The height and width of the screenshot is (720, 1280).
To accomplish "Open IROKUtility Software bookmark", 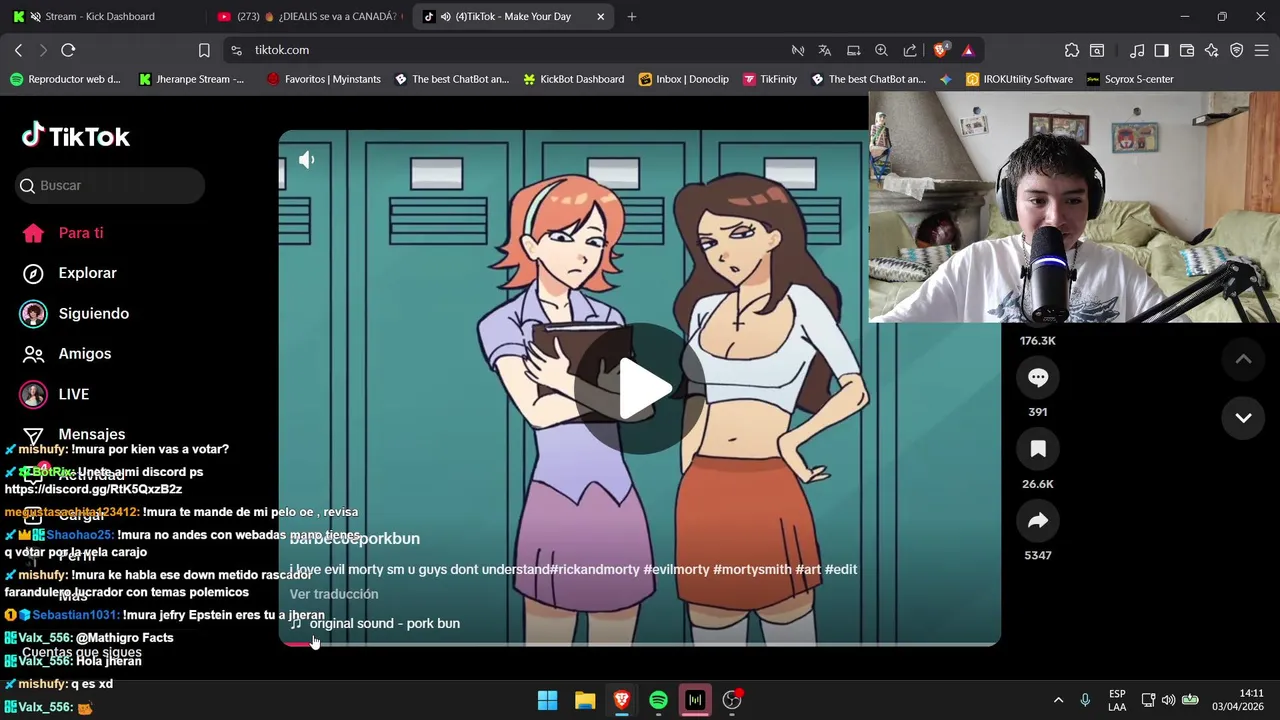I will (1019, 79).
